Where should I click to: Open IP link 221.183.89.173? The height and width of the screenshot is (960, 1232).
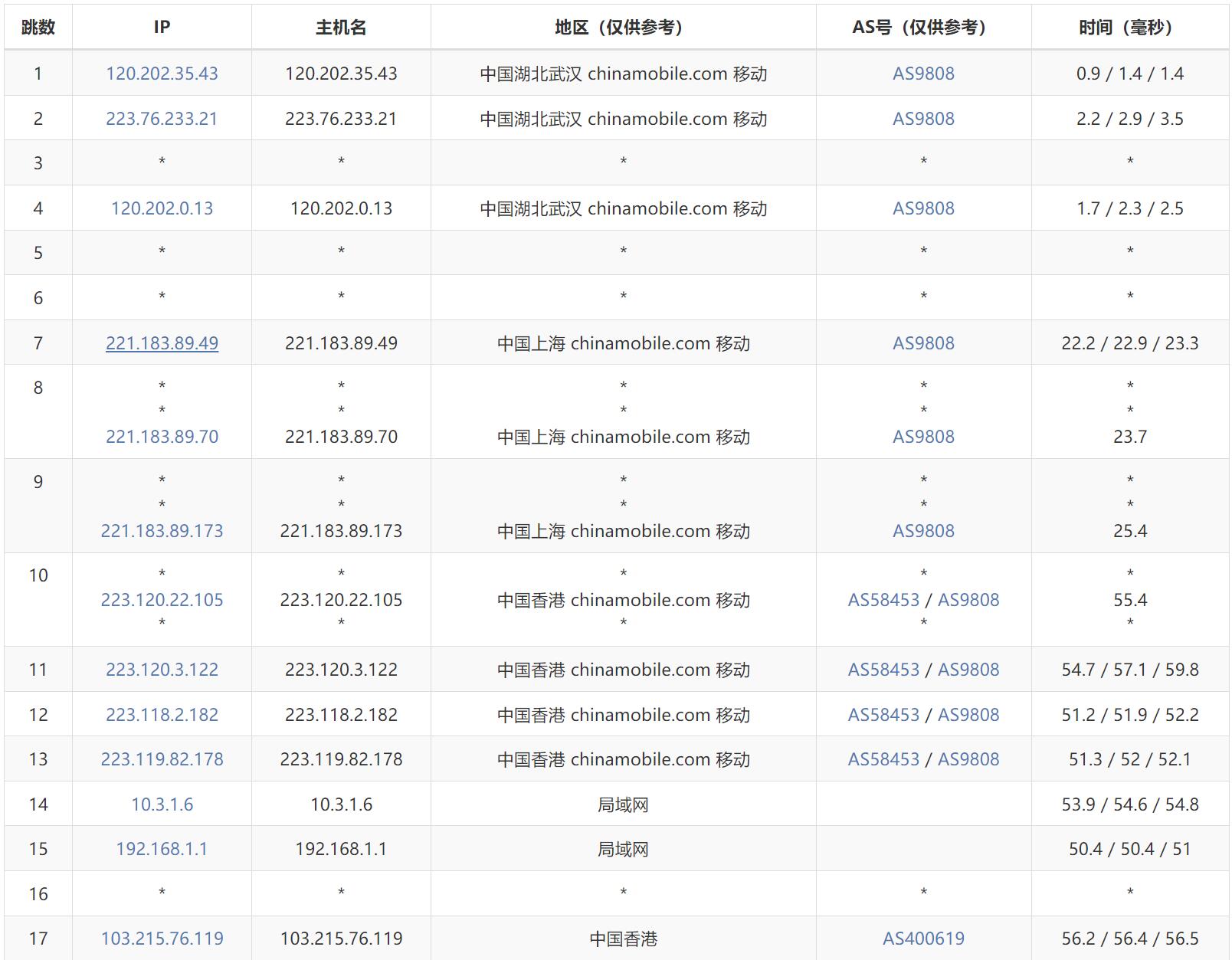(162, 531)
